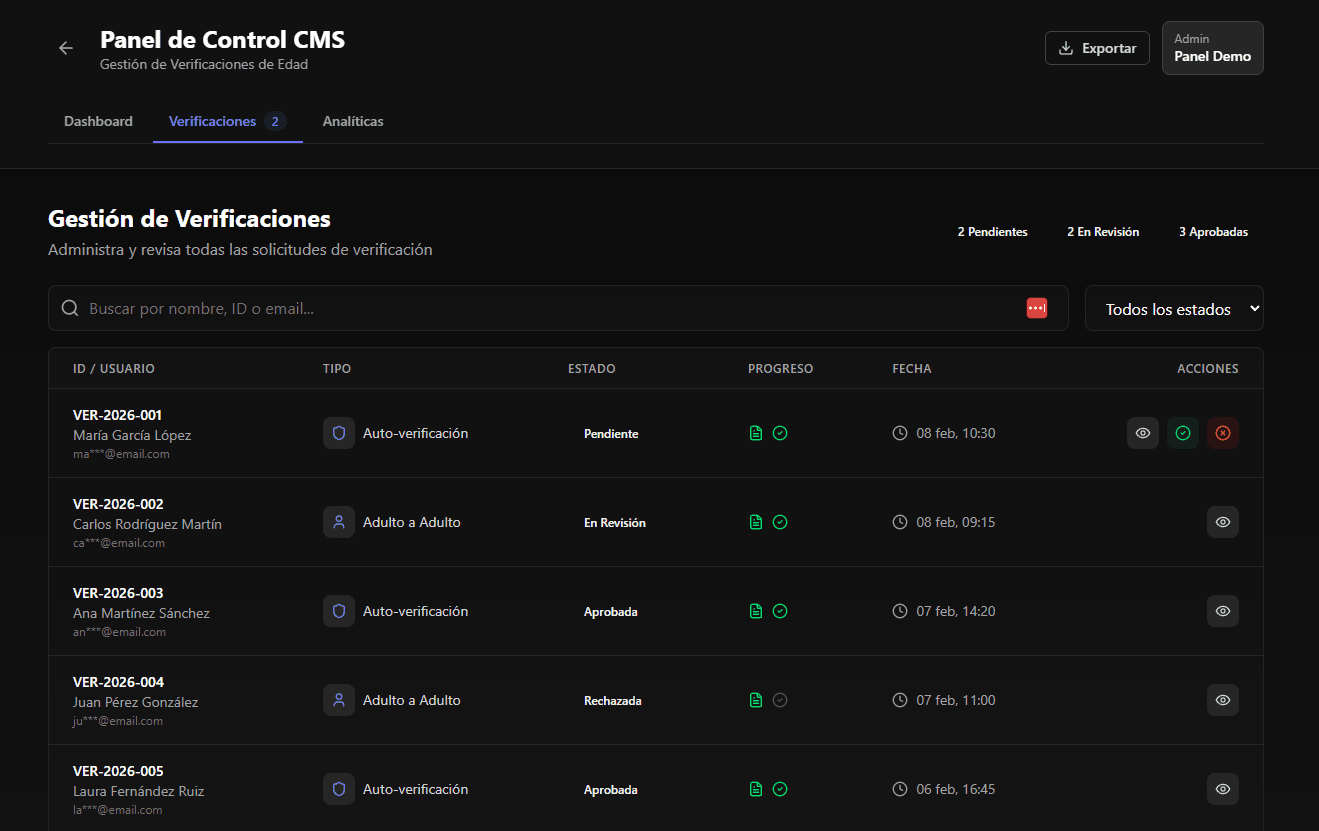Viewport: 1319px width, 831px height.
Task: Click the check-circle progress icon for VER-2026-003
Action: (x=780, y=611)
